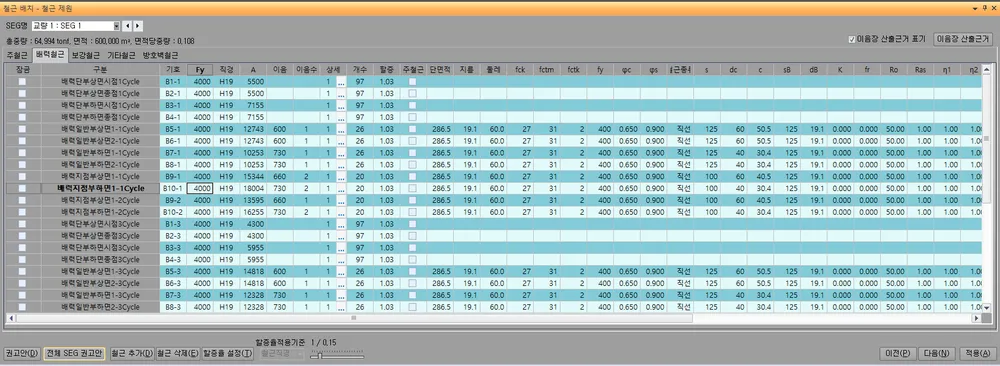Select row label 배력지점부하면1-2Cycle
The width and height of the screenshot is (1000, 366).
point(100,212)
